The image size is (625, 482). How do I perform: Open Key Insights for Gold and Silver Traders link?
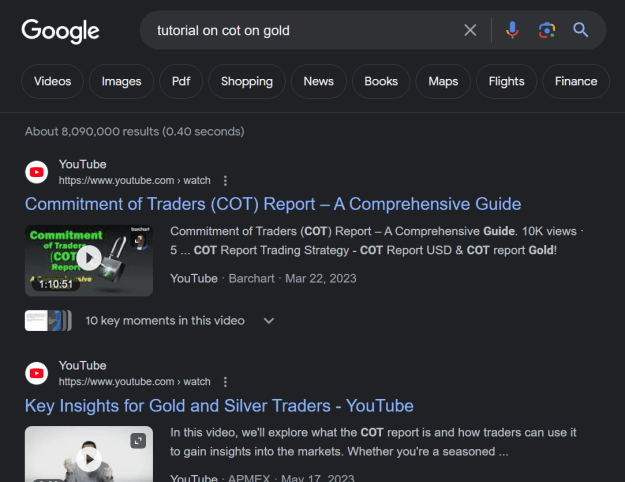[x=219, y=406]
